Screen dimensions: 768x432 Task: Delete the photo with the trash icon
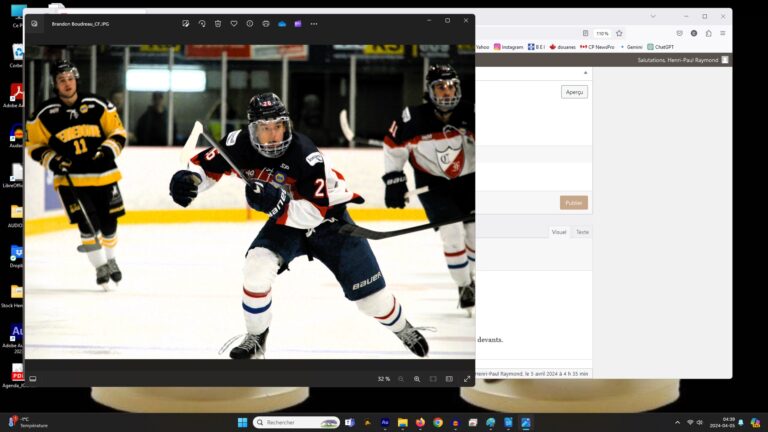point(218,23)
